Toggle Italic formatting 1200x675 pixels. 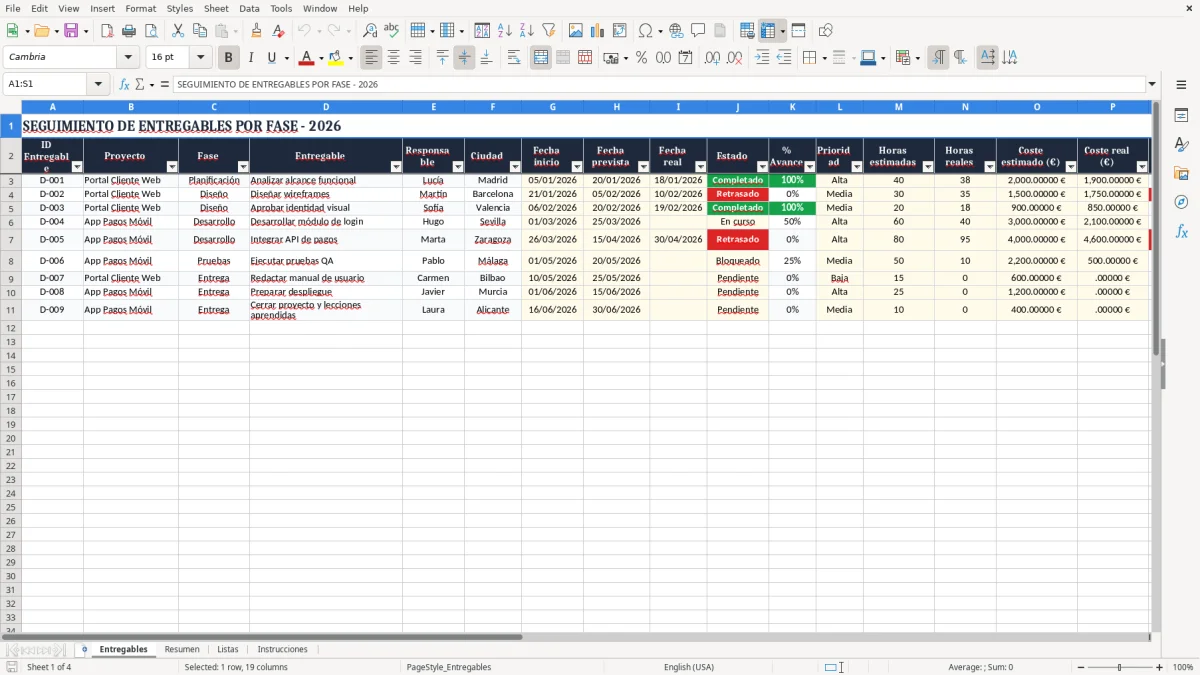click(x=251, y=58)
